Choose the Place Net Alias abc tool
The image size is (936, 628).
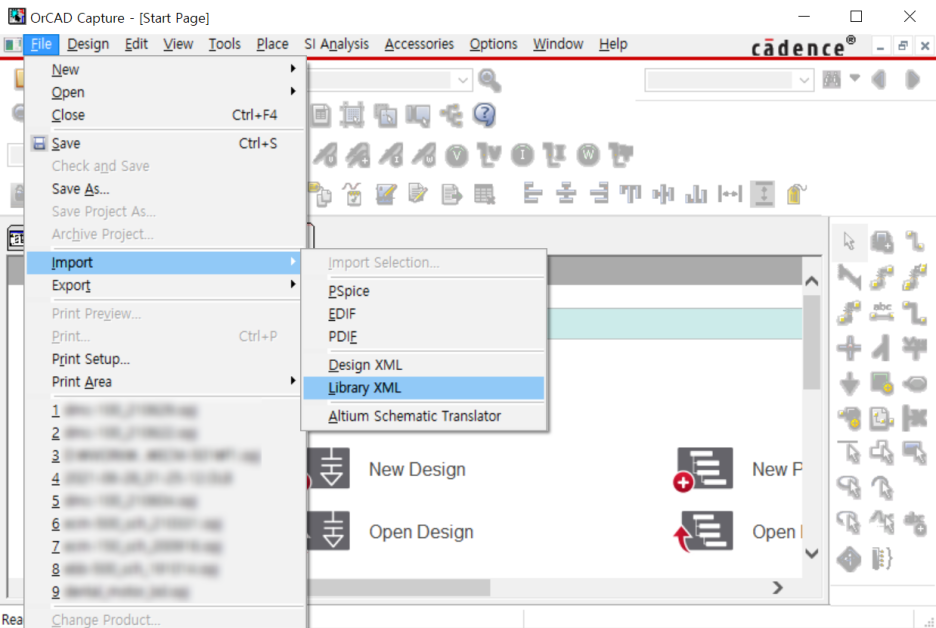[x=882, y=312]
